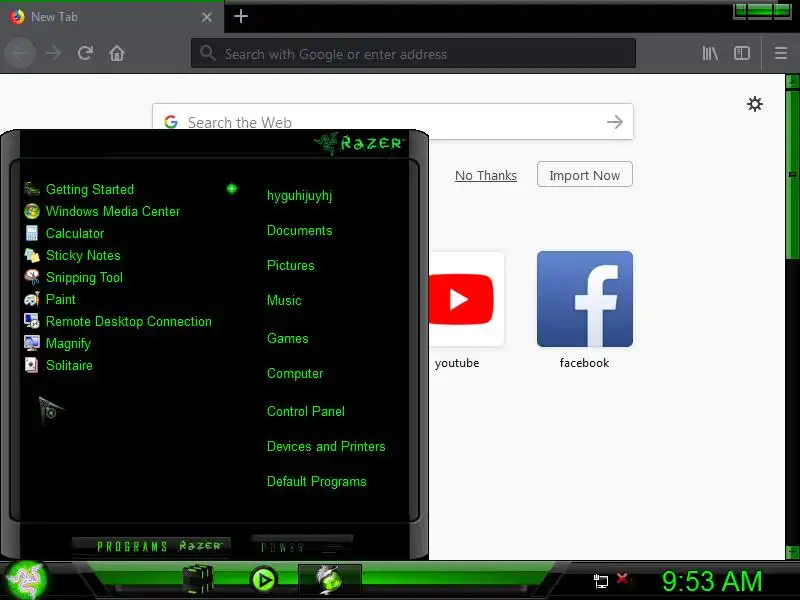Open the green play media player taskbar icon
This screenshot has width=800, height=600.
264,580
